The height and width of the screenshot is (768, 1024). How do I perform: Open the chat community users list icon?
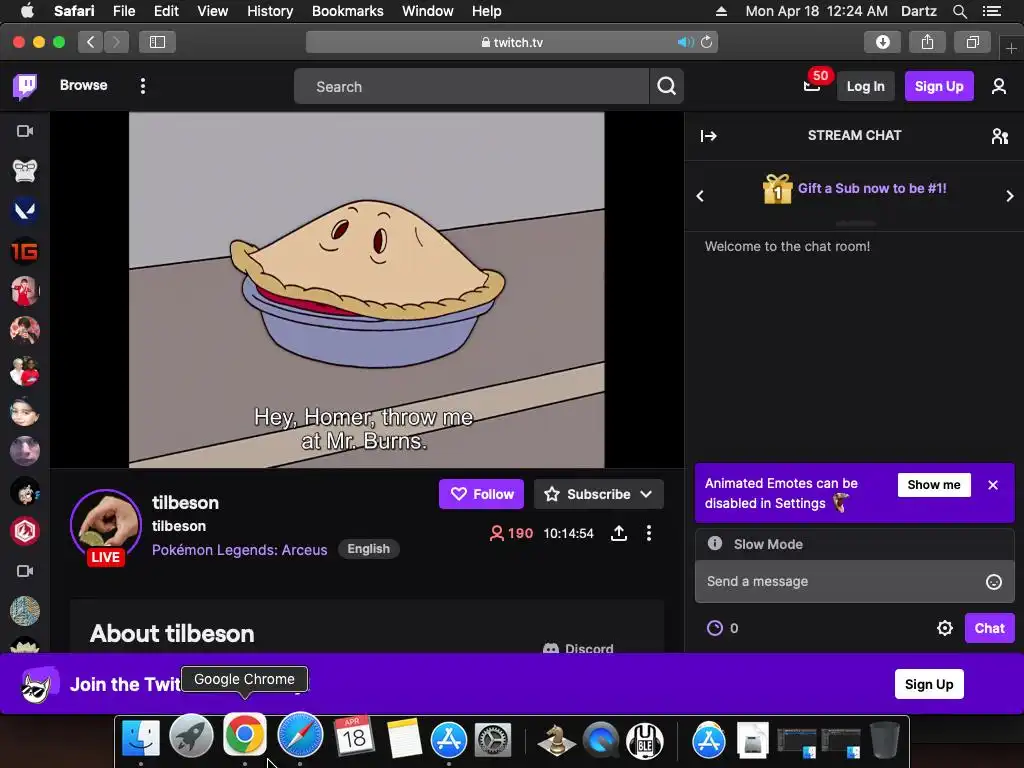[x=1000, y=136]
